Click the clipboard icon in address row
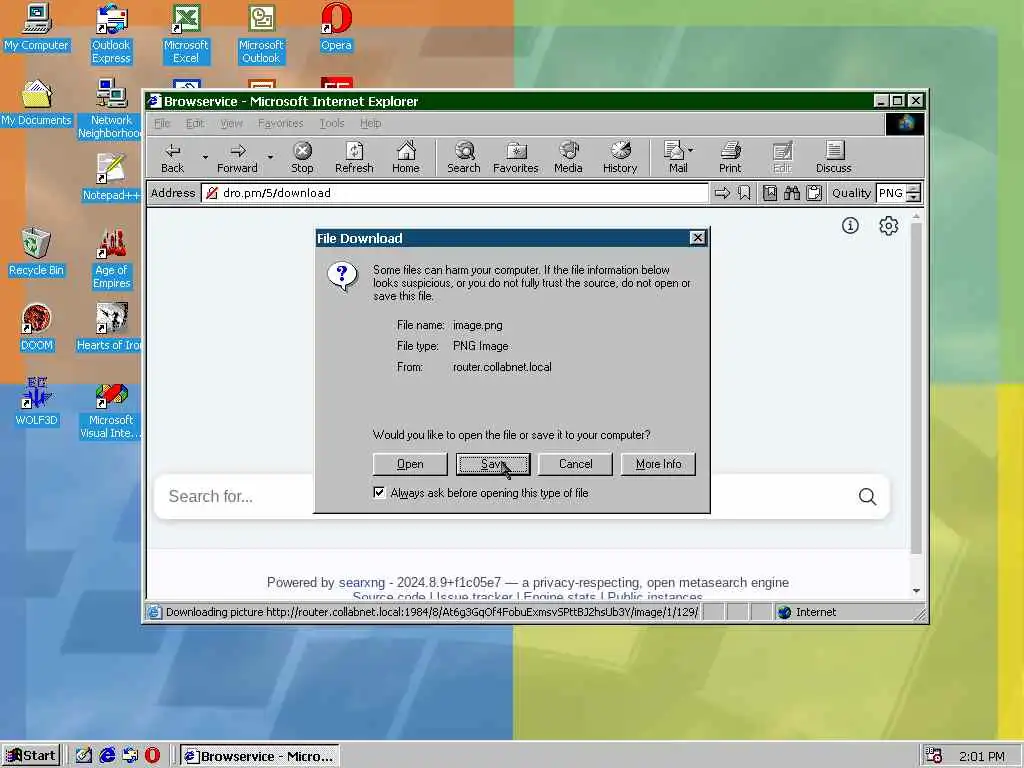The image size is (1024, 768). click(814, 193)
